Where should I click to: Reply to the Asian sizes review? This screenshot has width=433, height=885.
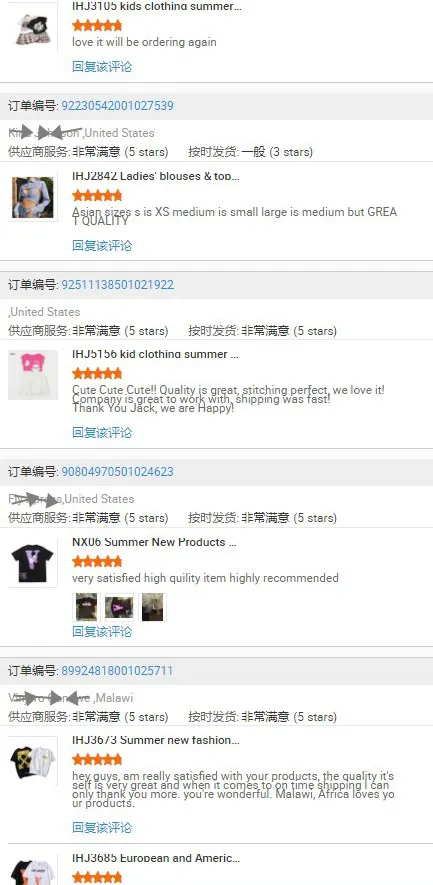click(102, 246)
